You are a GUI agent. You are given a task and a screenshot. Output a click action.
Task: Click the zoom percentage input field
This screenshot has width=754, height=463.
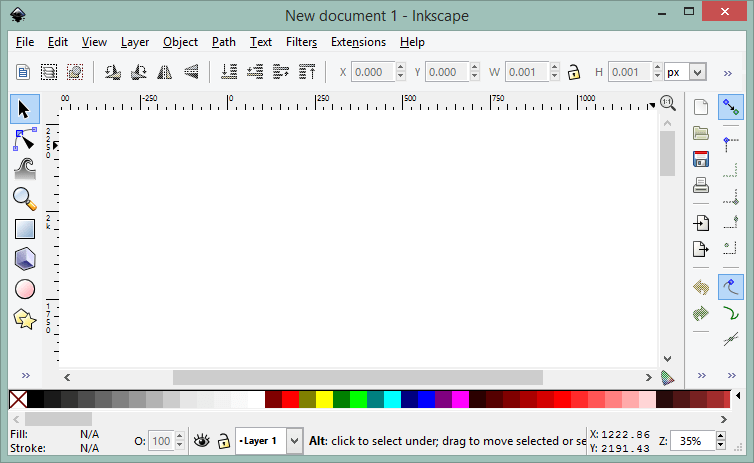point(692,441)
